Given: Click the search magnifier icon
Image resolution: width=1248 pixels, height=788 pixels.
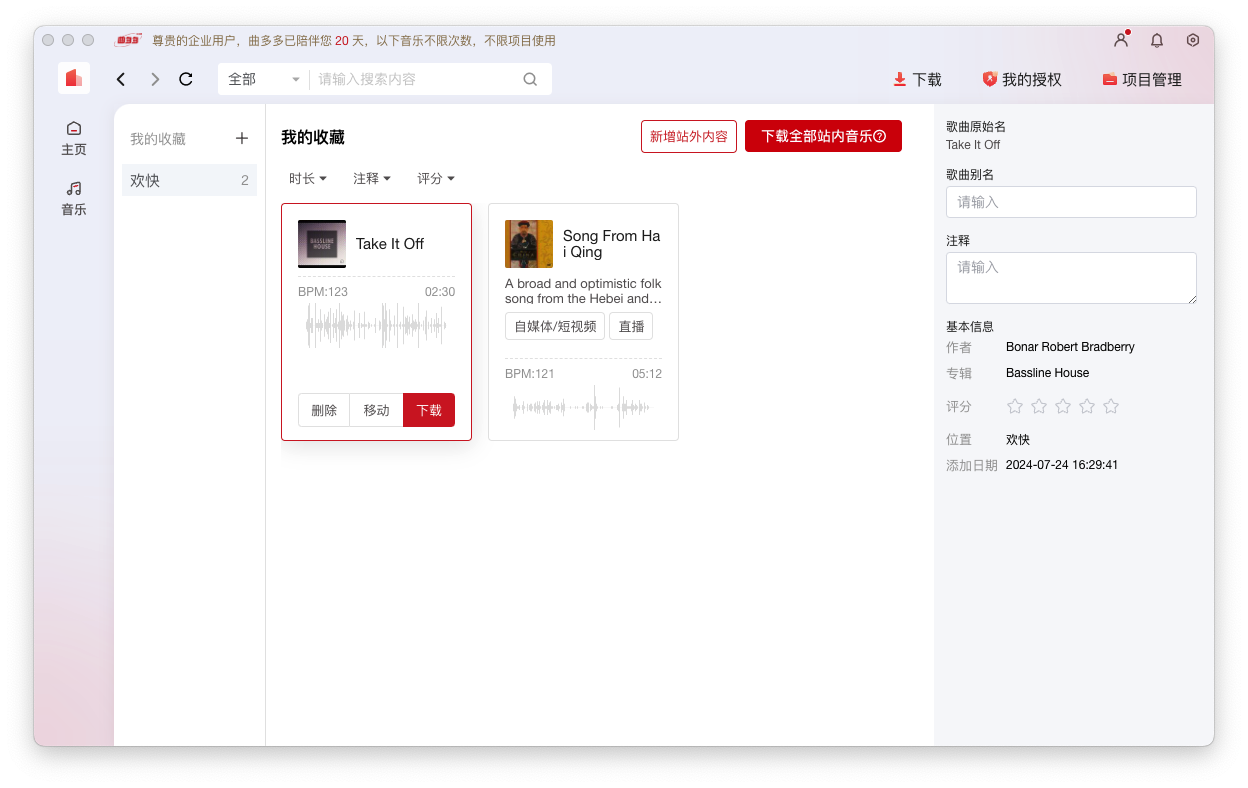Looking at the screenshot, I should coord(531,79).
